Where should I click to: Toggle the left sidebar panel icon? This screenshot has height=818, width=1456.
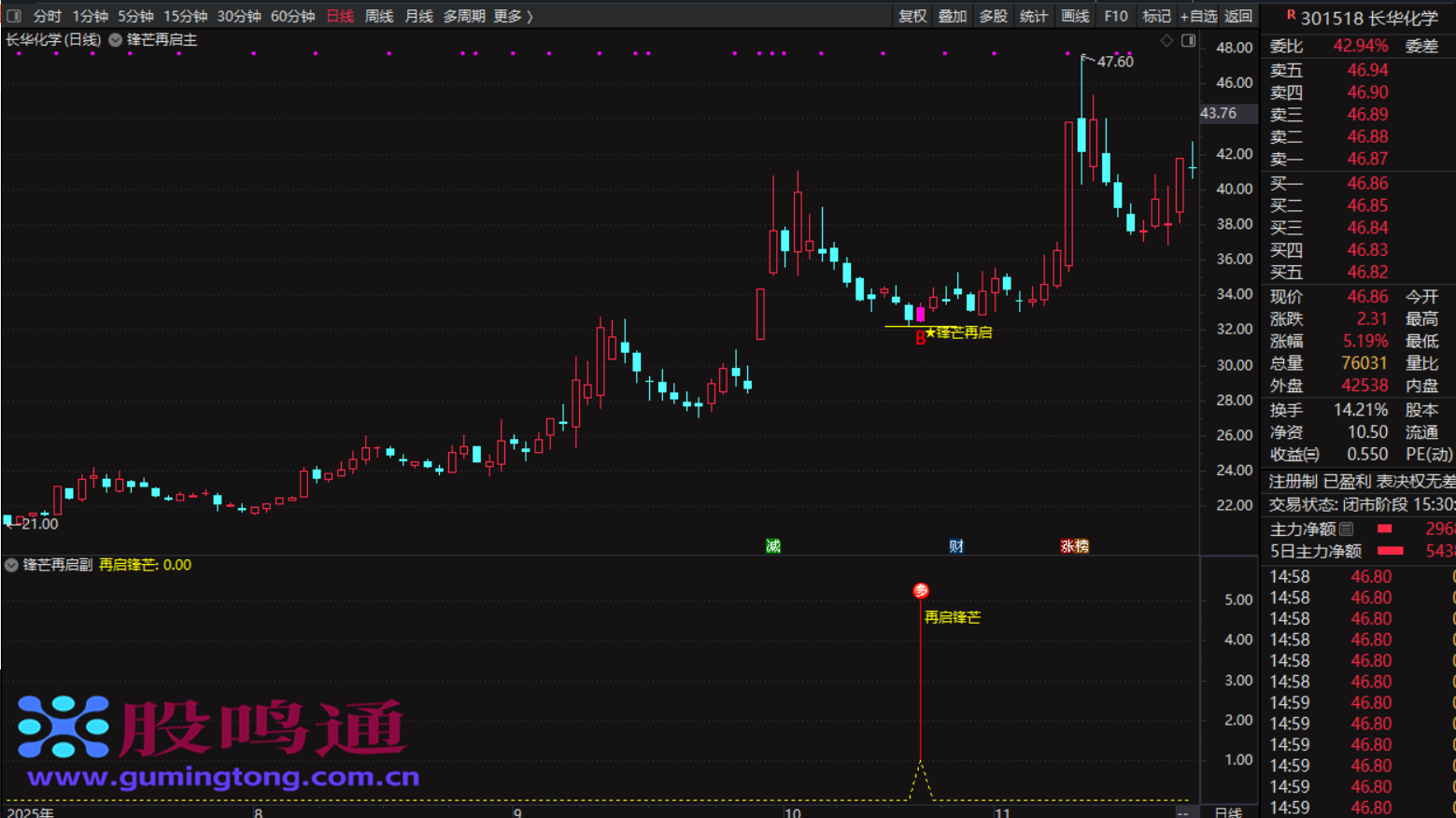click(x=13, y=16)
